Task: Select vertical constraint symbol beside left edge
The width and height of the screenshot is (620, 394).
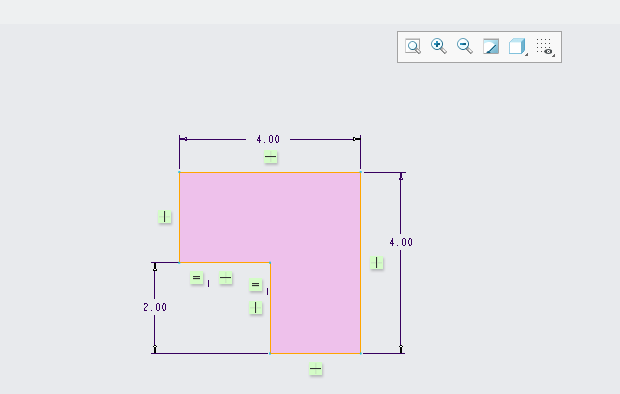Action: click(165, 217)
